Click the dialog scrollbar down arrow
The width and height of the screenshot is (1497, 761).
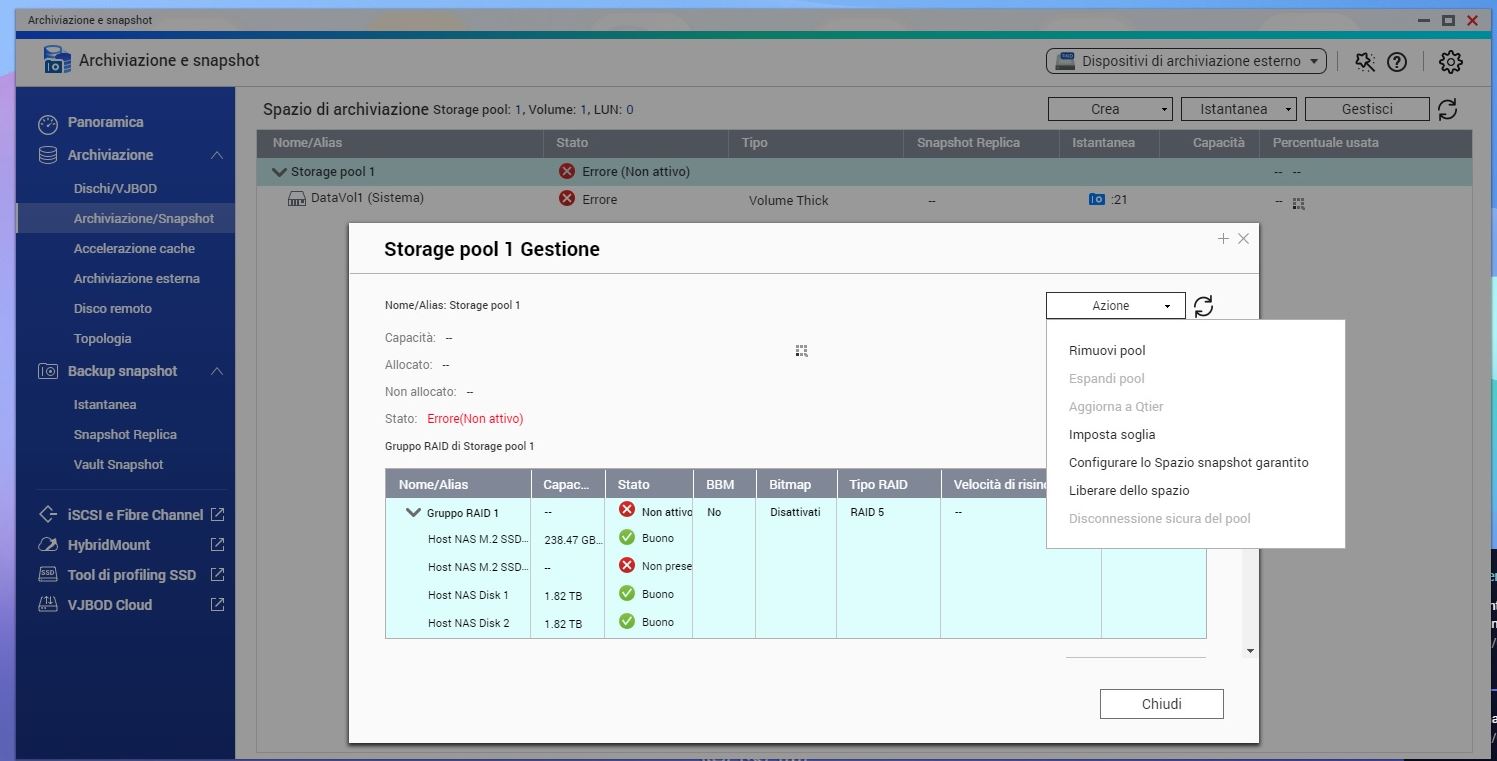[x=1249, y=651]
